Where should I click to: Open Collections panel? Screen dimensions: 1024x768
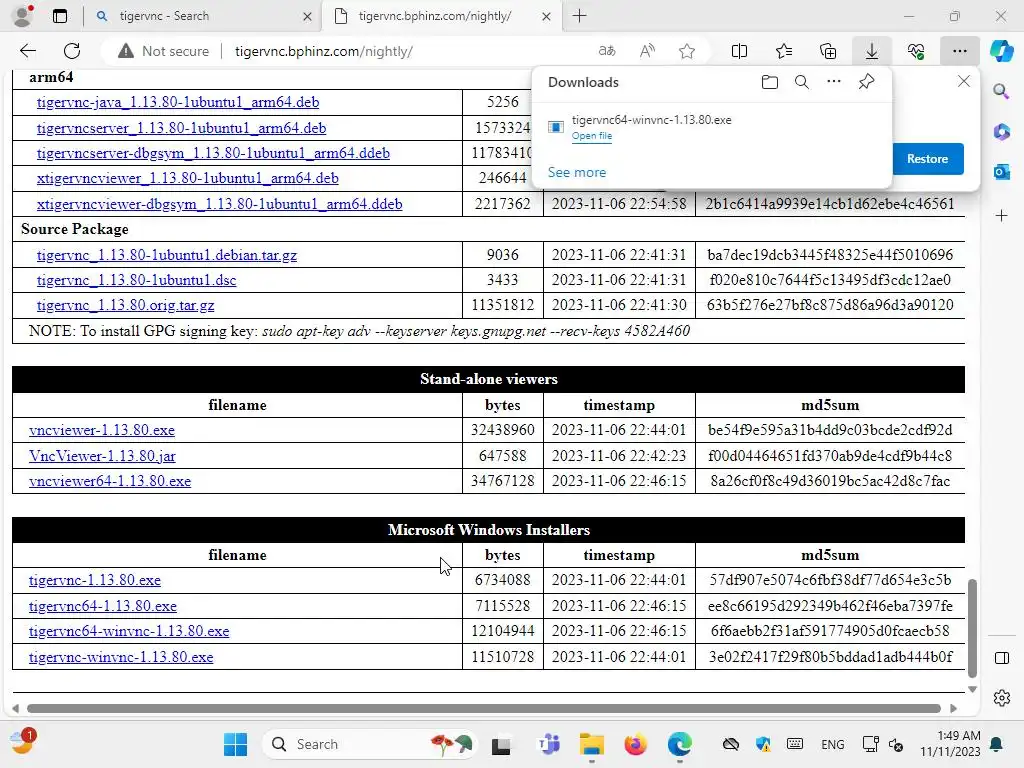coord(828,51)
